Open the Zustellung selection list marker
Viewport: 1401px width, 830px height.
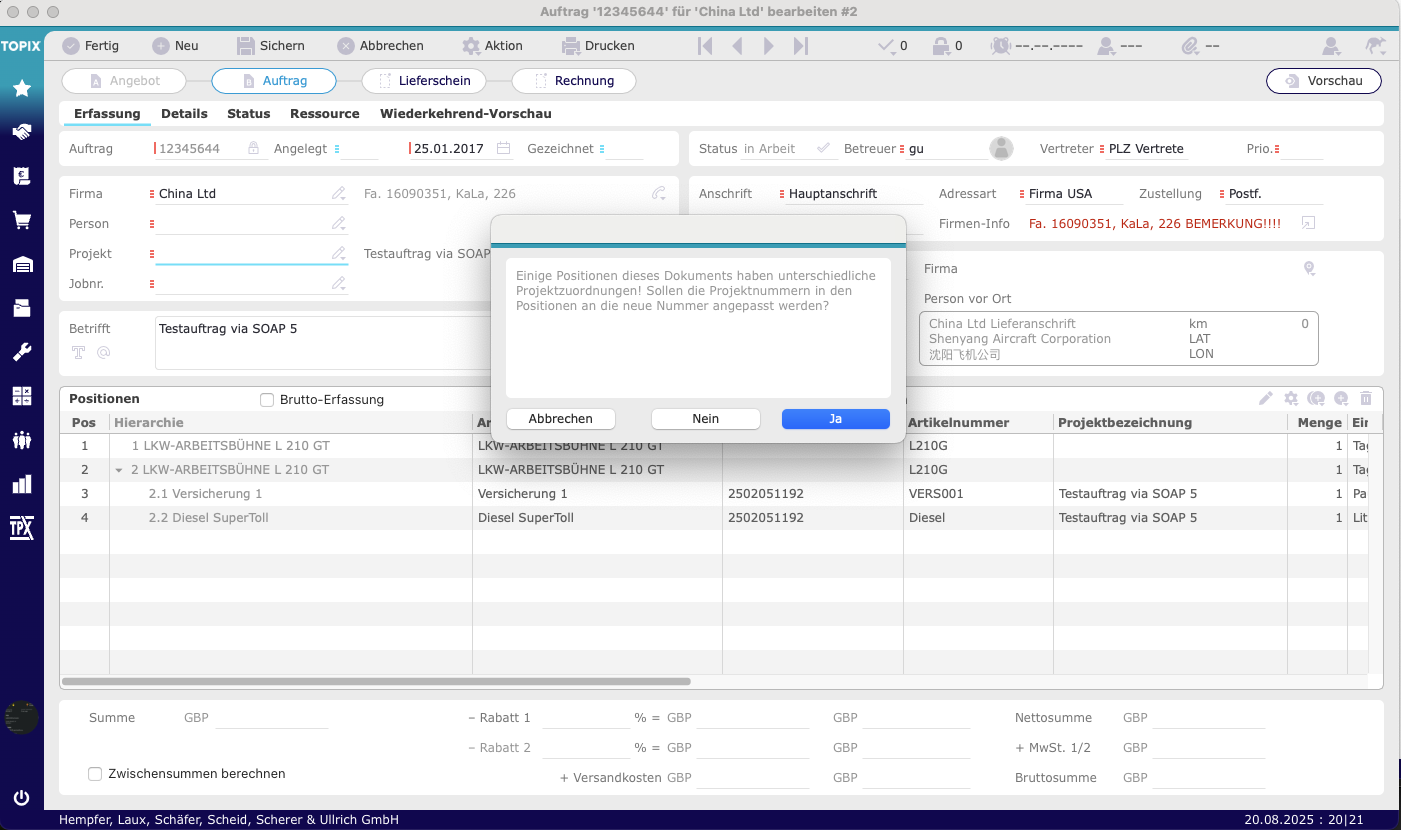[1222, 194]
